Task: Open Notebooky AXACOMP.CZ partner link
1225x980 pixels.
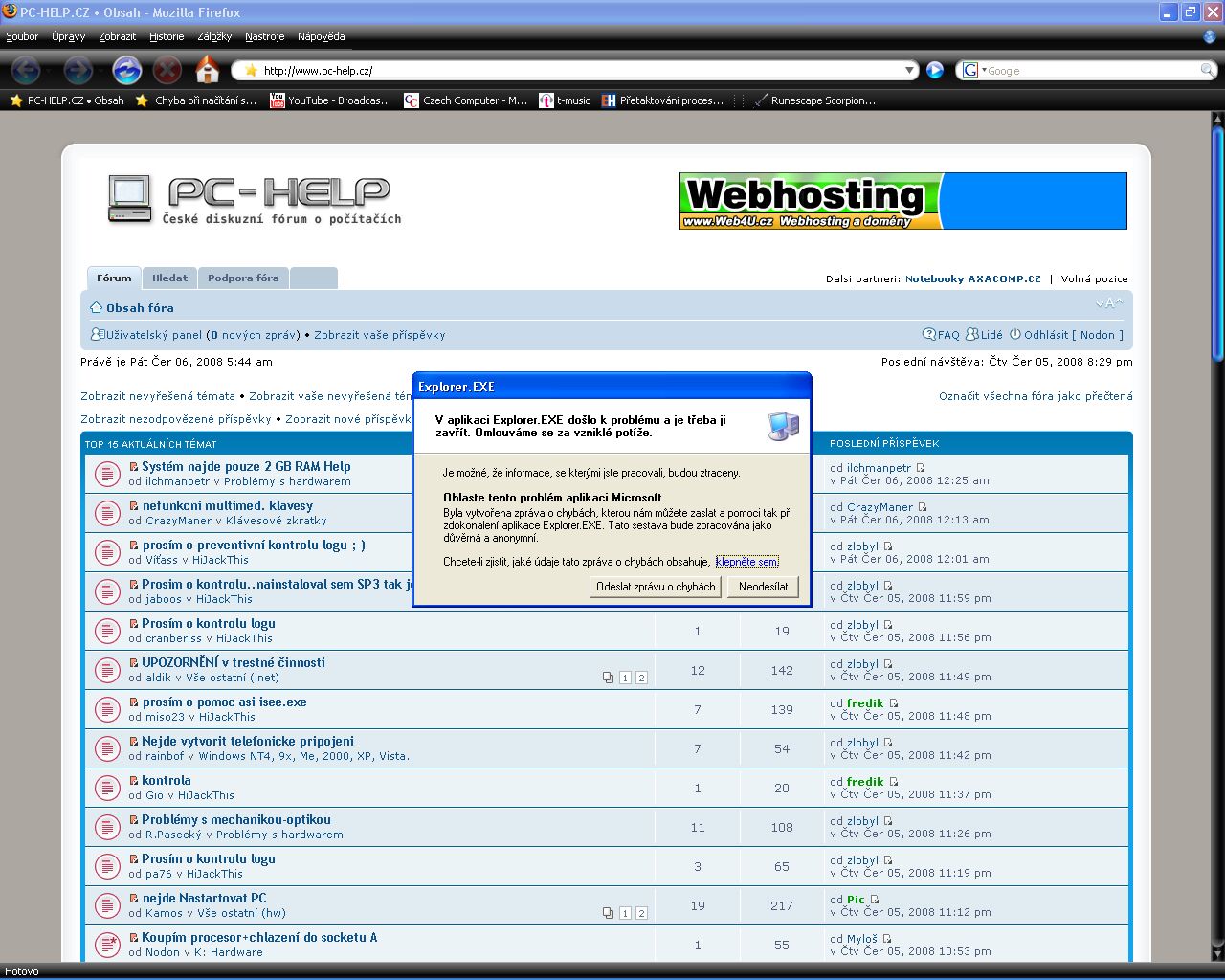Action: [x=973, y=279]
